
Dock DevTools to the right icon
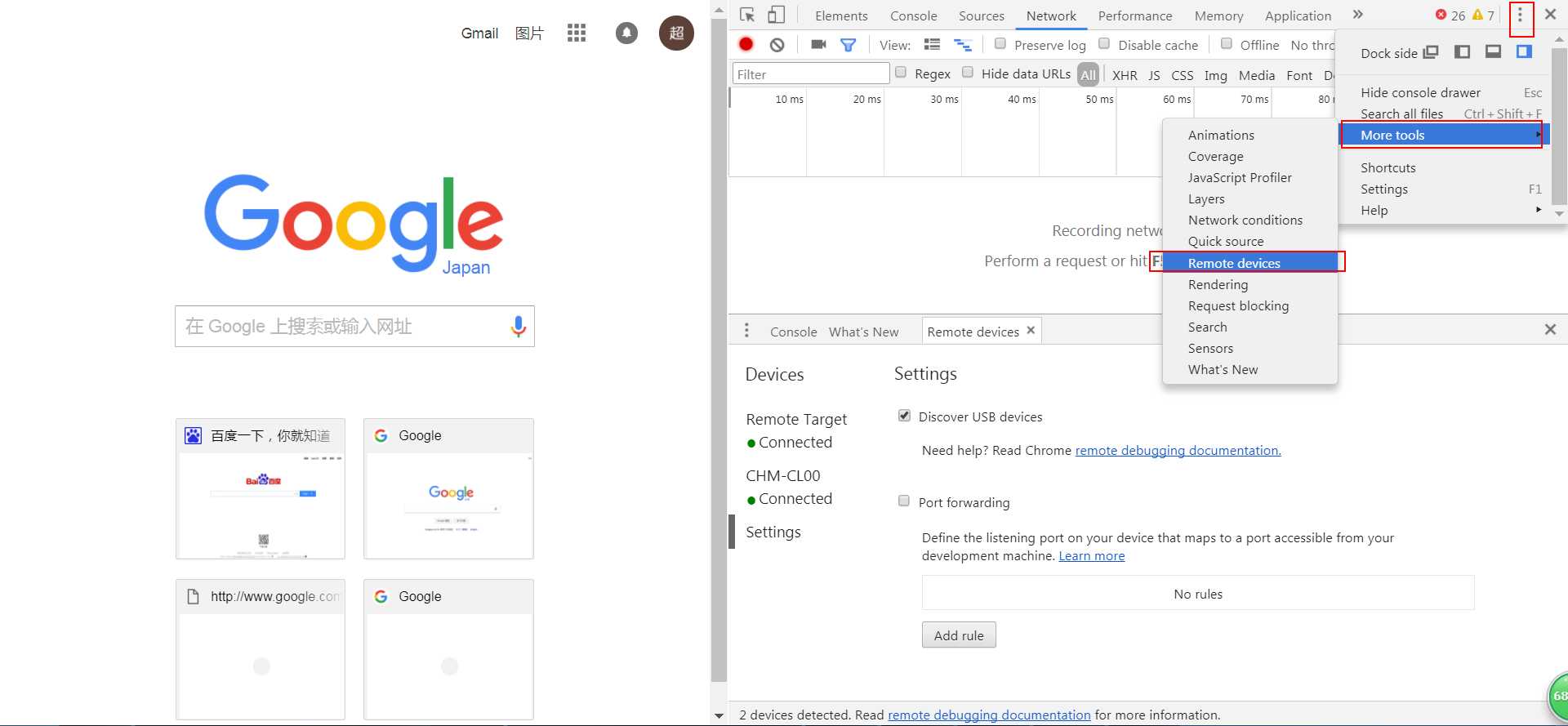1524,52
